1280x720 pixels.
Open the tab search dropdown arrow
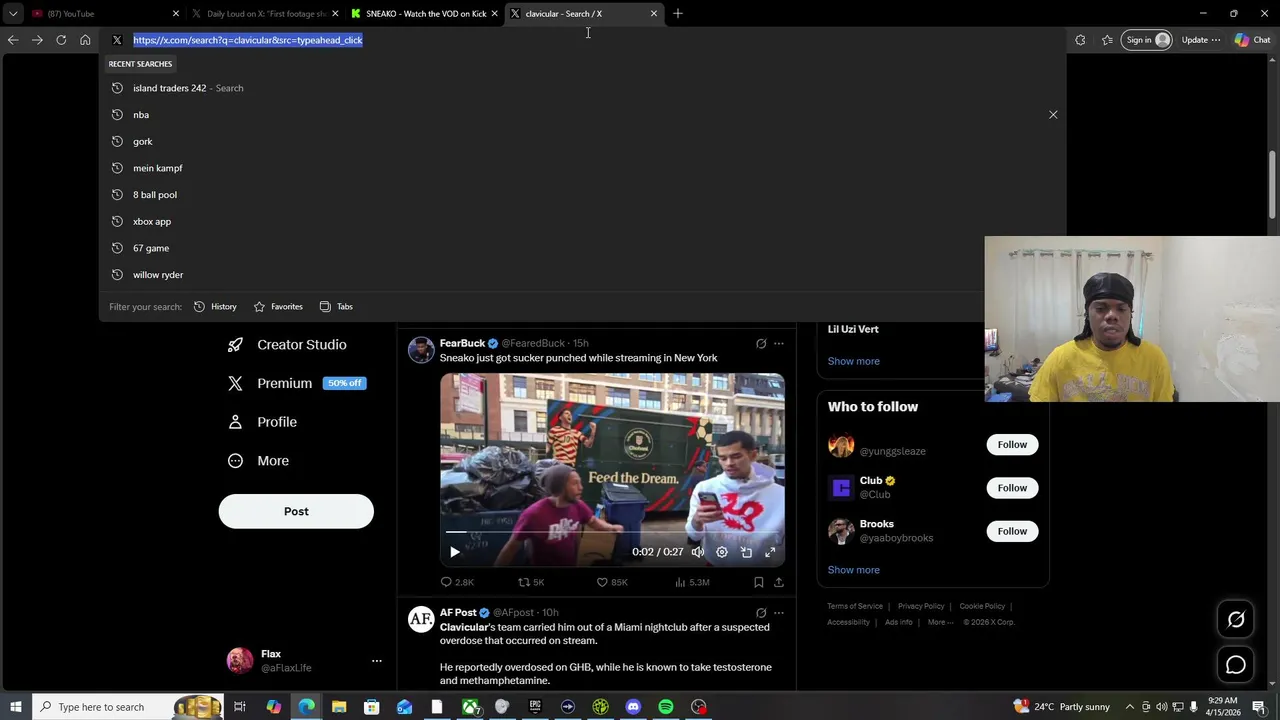pos(13,14)
